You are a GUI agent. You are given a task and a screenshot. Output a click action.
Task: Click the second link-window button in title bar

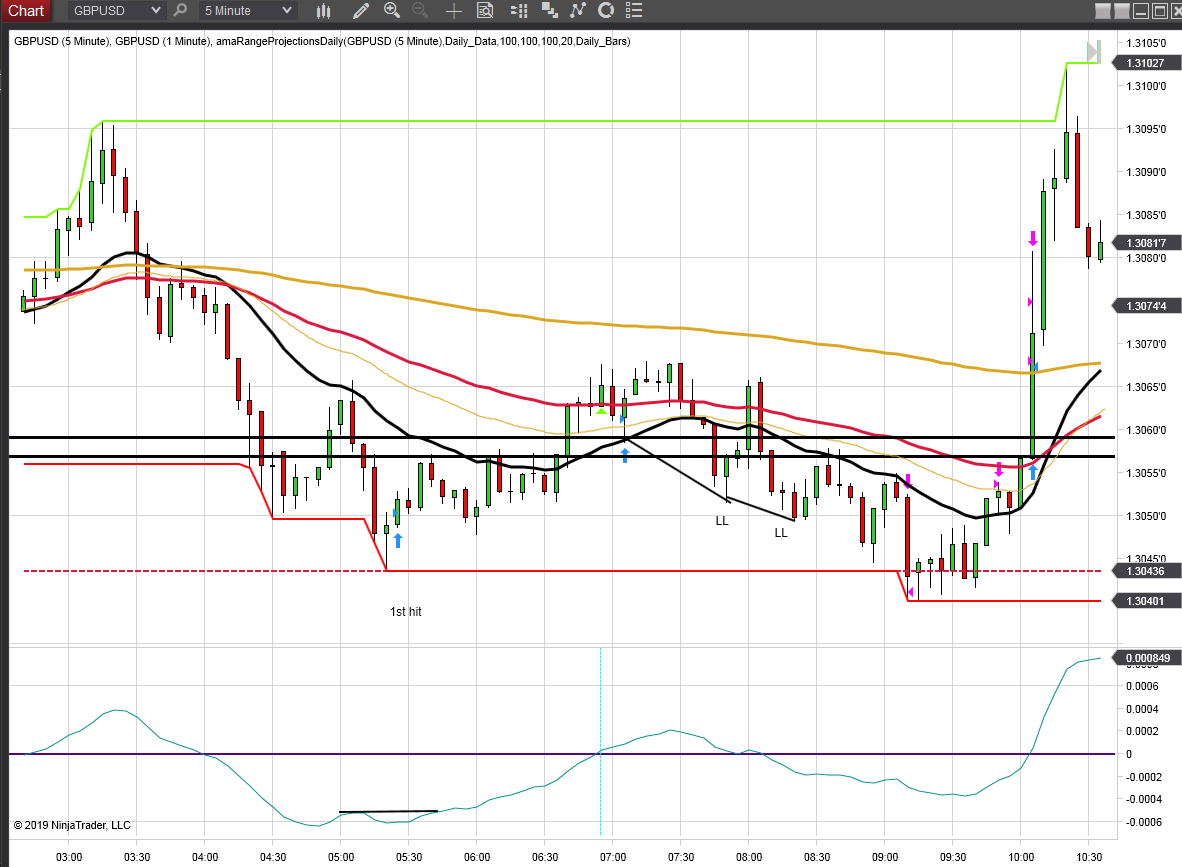point(1122,11)
